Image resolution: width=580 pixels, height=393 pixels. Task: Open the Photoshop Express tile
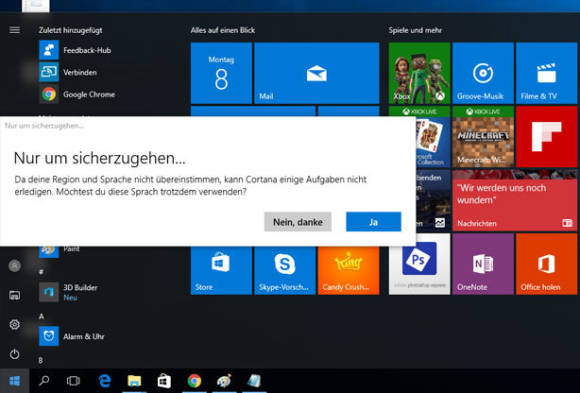click(419, 264)
